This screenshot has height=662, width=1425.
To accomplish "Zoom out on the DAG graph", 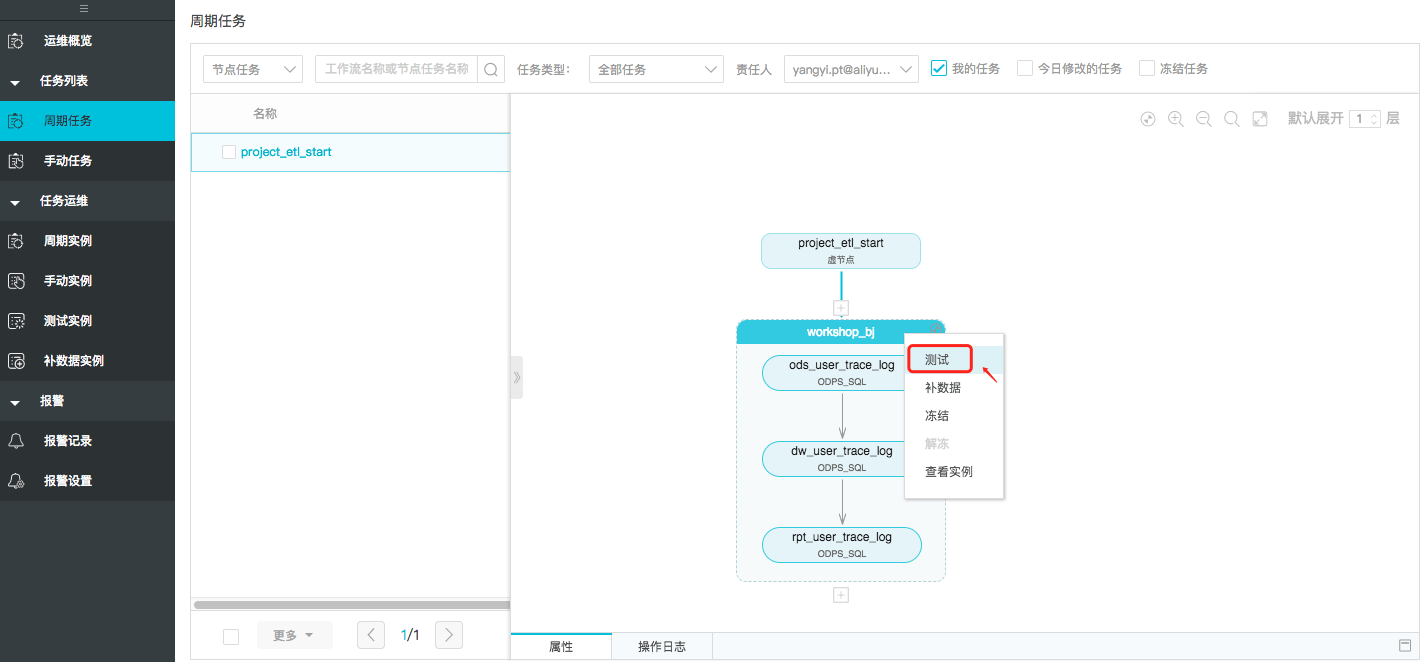I will tap(1204, 119).
